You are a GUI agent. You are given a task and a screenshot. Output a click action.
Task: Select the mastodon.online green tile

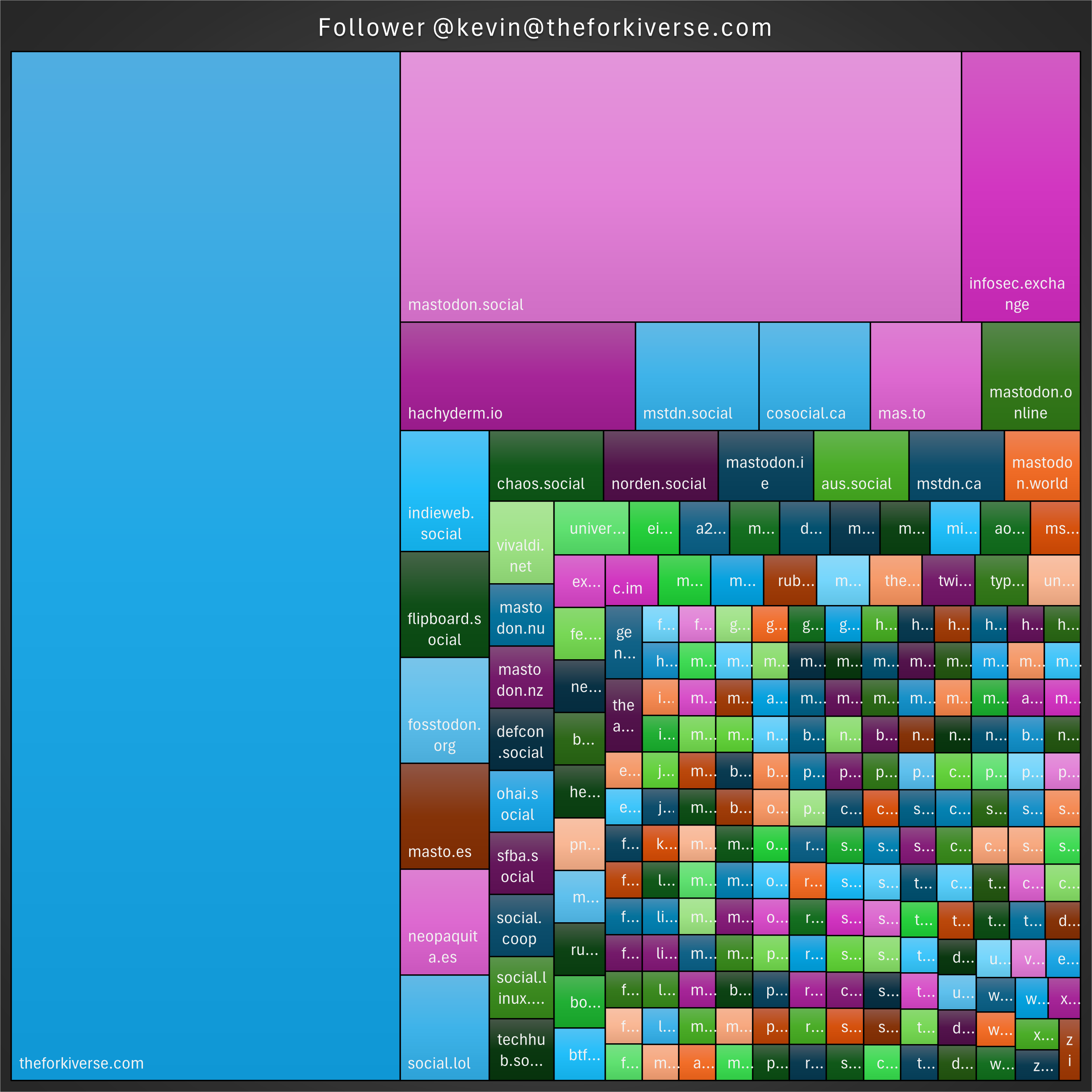click(x=1030, y=376)
